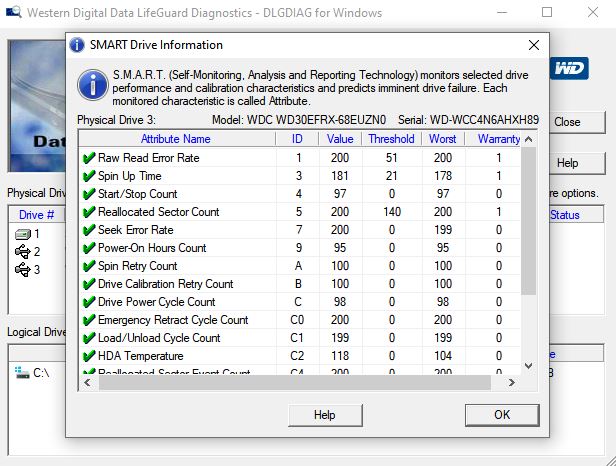The height and width of the screenshot is (466, 616).
Task: Select USB drive 3 icon in drive list
Action: click(x=23, y=270)
